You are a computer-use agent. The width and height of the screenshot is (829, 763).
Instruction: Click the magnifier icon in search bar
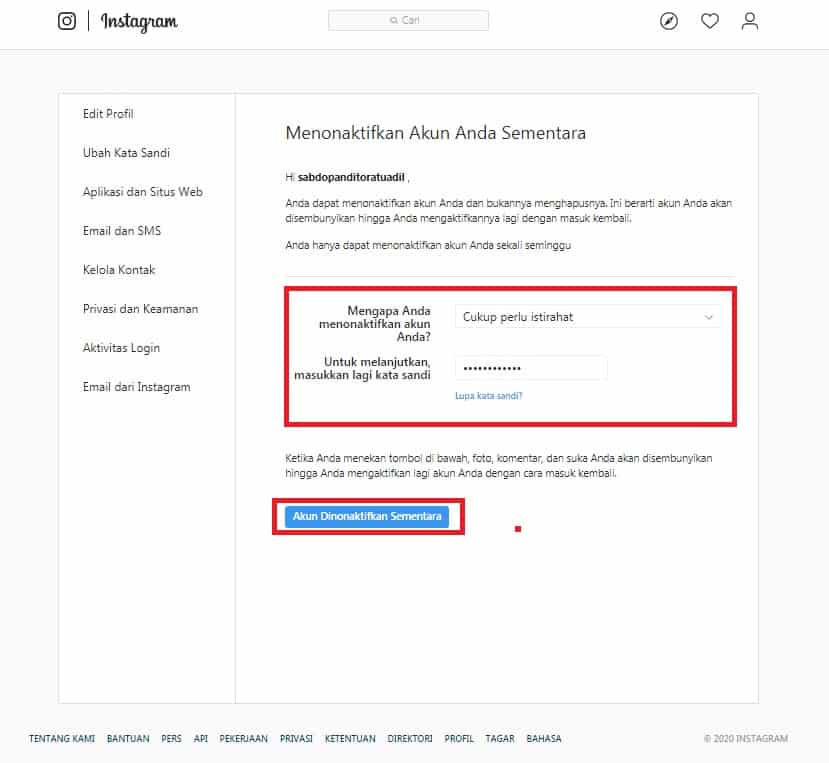click(x=395, y=19)
